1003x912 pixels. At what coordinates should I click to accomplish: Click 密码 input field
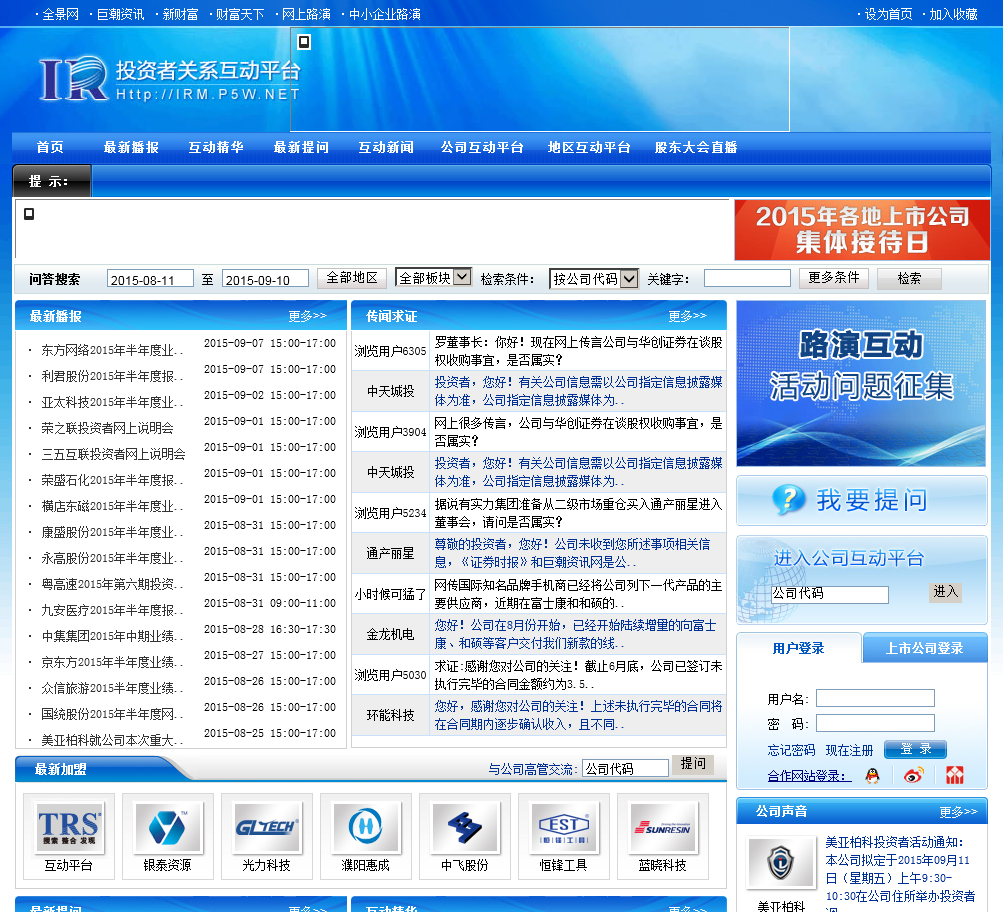(x=875, y=723)
